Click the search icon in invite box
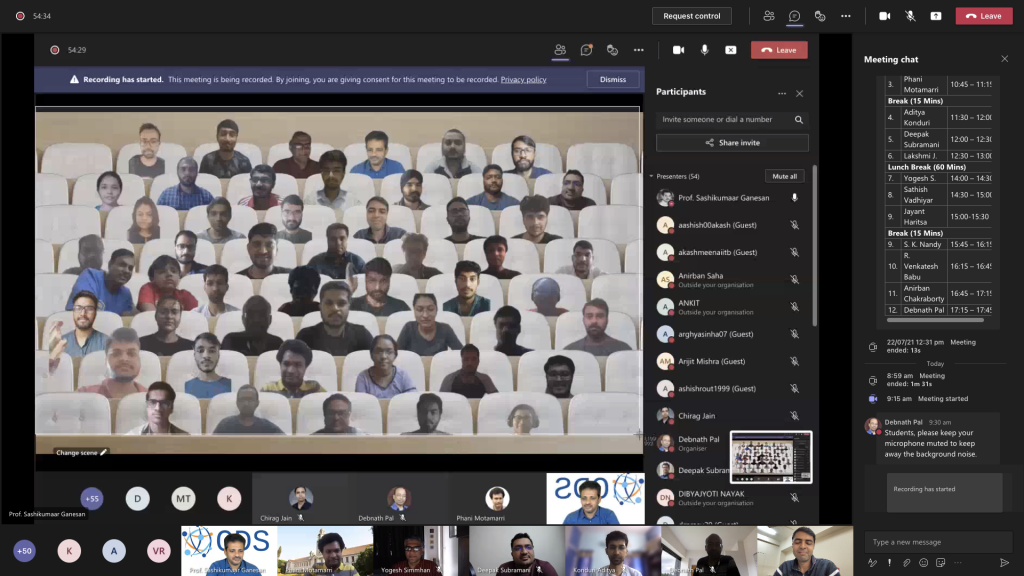This screenshot has height=576, width=1024. click(x=799, y=120)
